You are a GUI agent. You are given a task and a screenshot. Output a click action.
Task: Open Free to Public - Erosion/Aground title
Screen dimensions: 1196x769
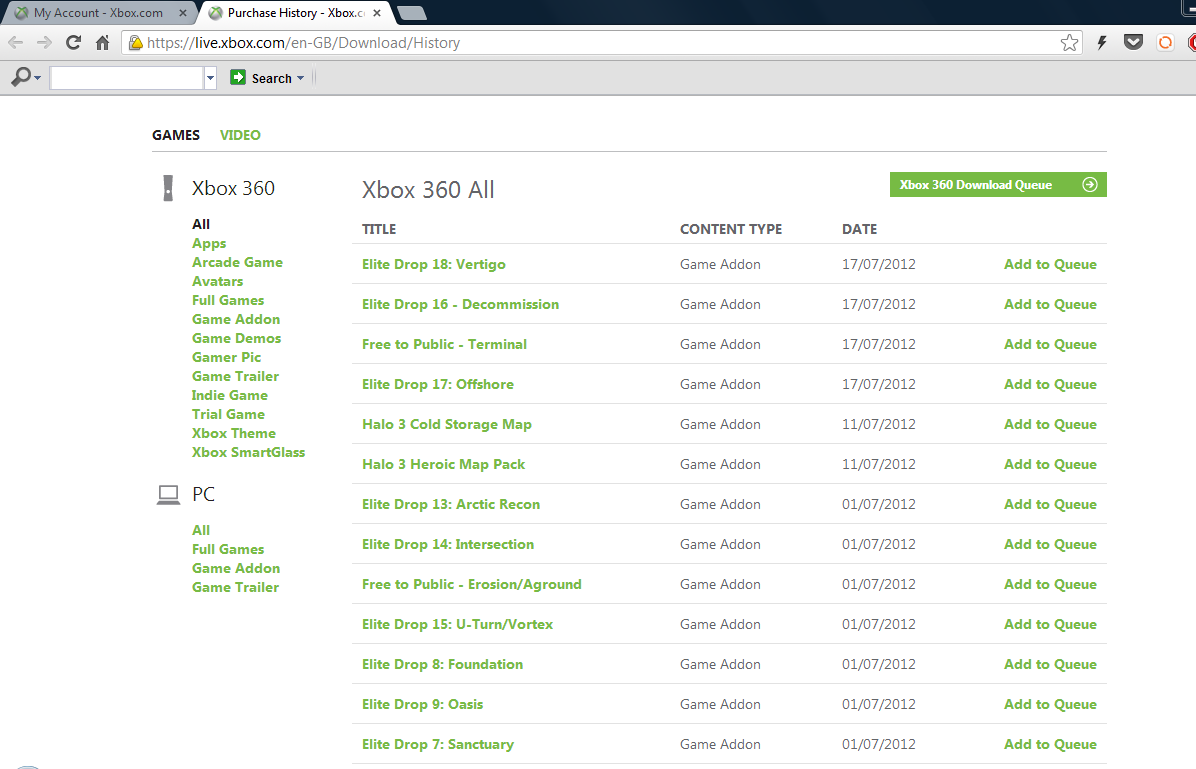(471, 584)
